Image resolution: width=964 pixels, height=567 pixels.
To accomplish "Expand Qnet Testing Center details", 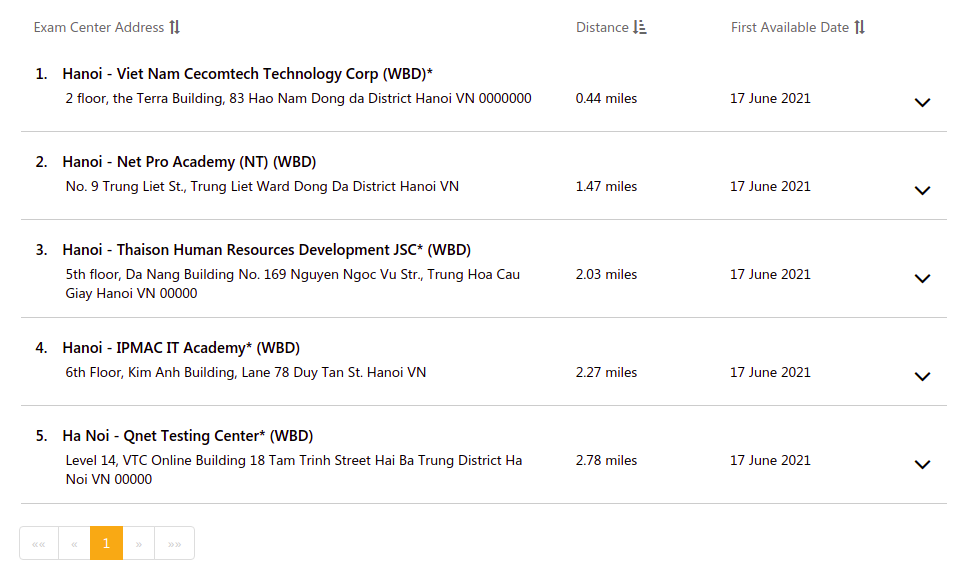I will point(922,464).
